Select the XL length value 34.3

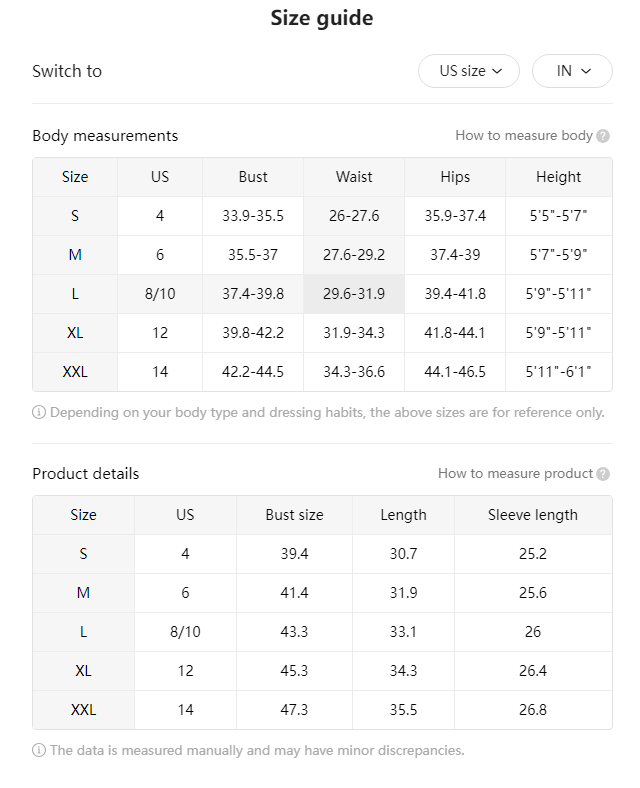[x=403, y=671]
